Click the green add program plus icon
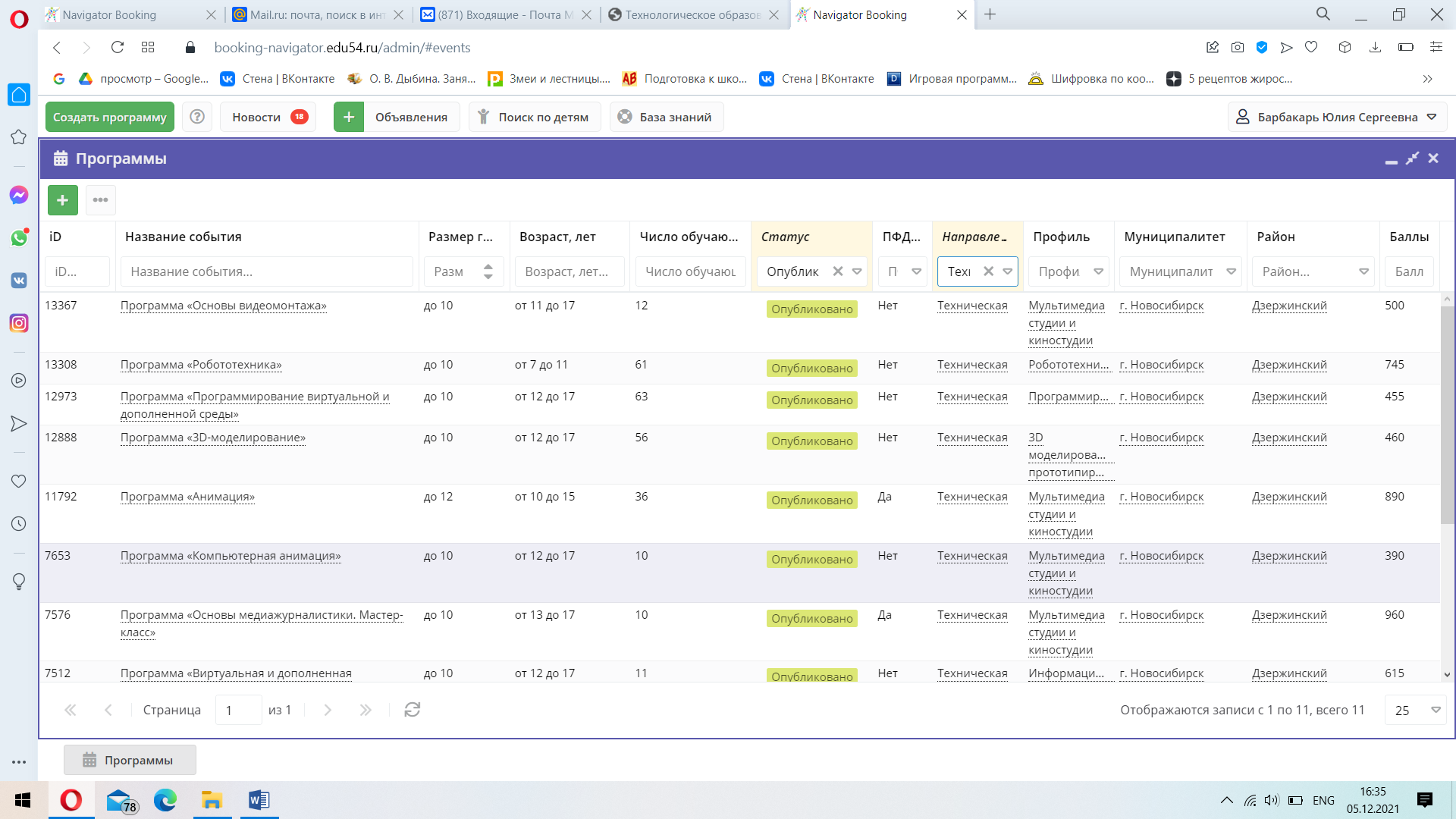Screen dimensions: 1456x819 tap(62, 200)
